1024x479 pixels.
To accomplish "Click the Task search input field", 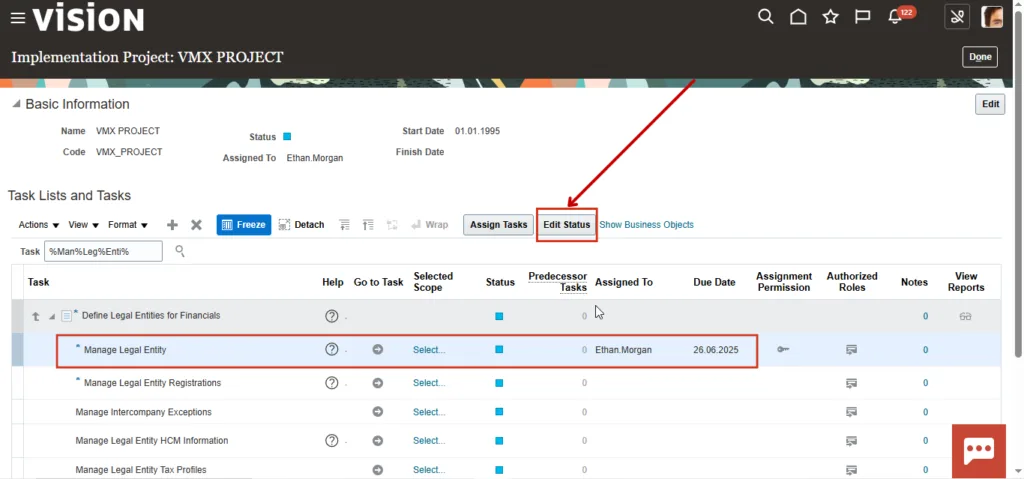I will (x=104, y=251).
